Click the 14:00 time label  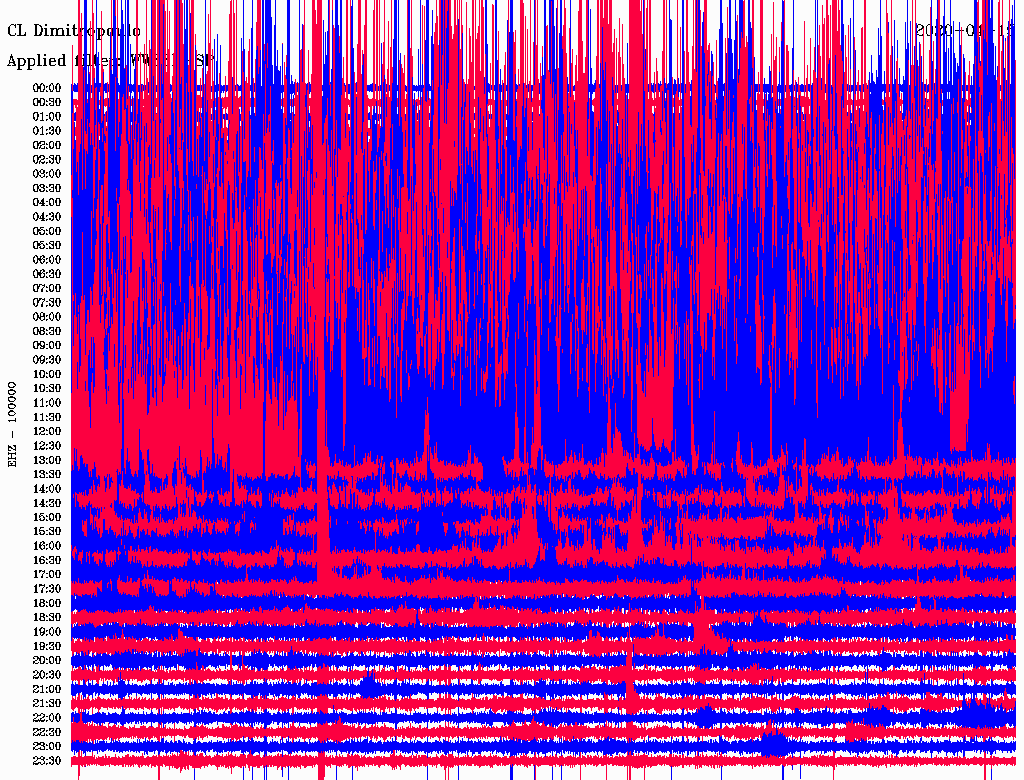(47, 489)
